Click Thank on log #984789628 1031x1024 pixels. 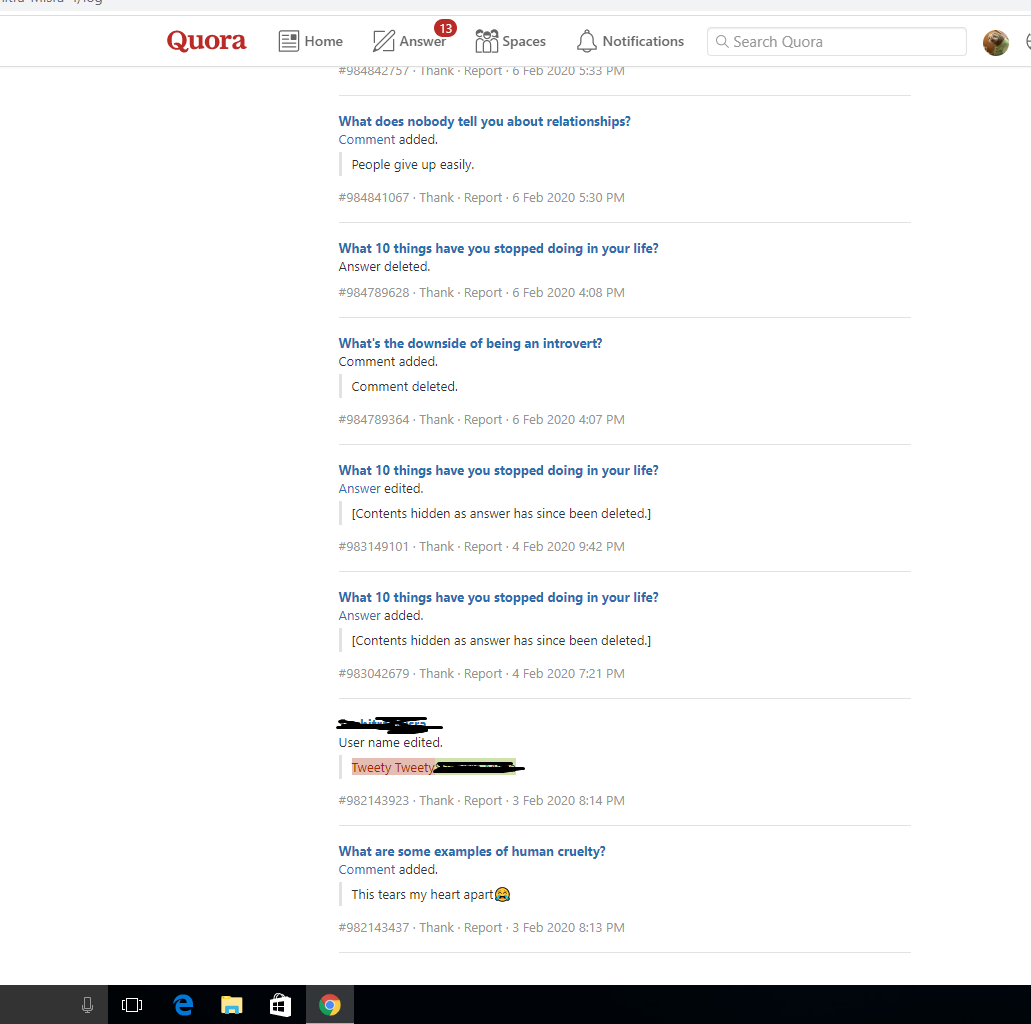point(437,293)
